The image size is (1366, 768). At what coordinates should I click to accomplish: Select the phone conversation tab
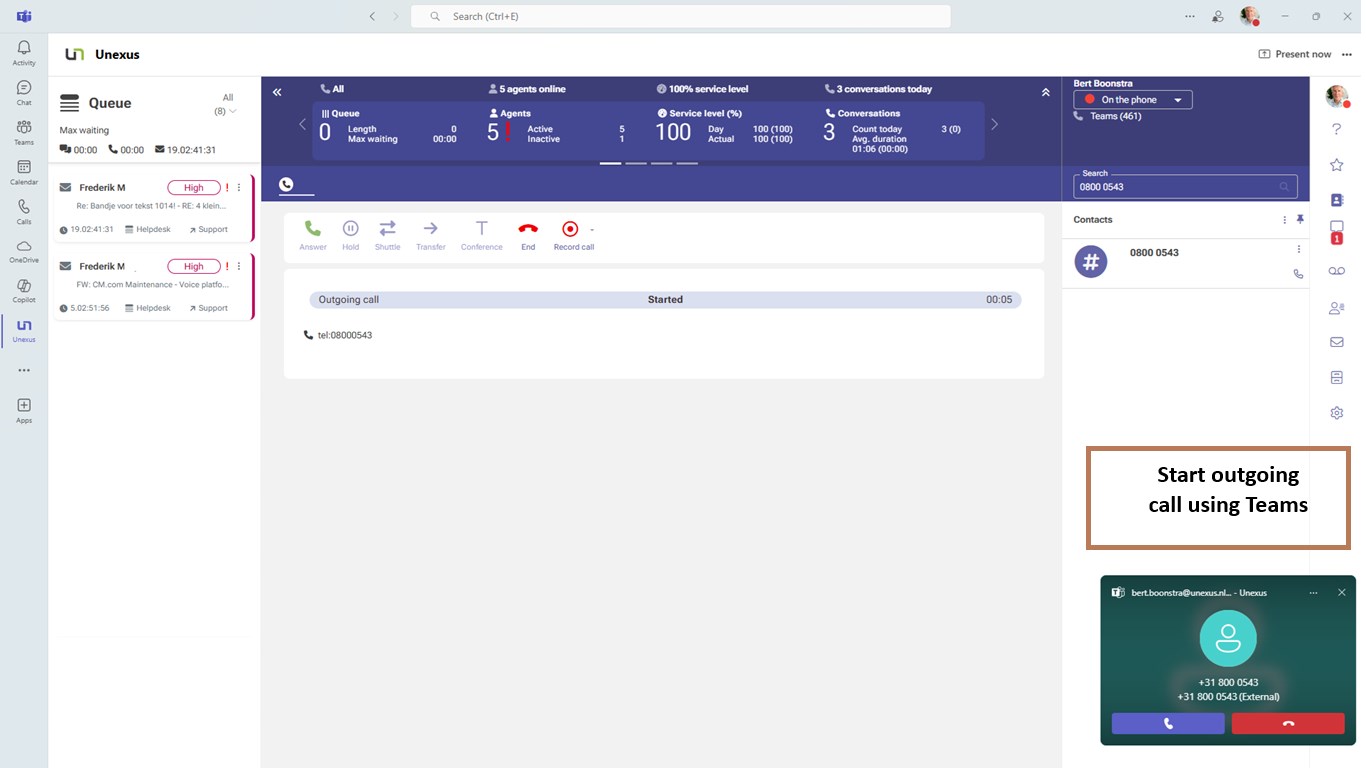[x=286, y=184]
